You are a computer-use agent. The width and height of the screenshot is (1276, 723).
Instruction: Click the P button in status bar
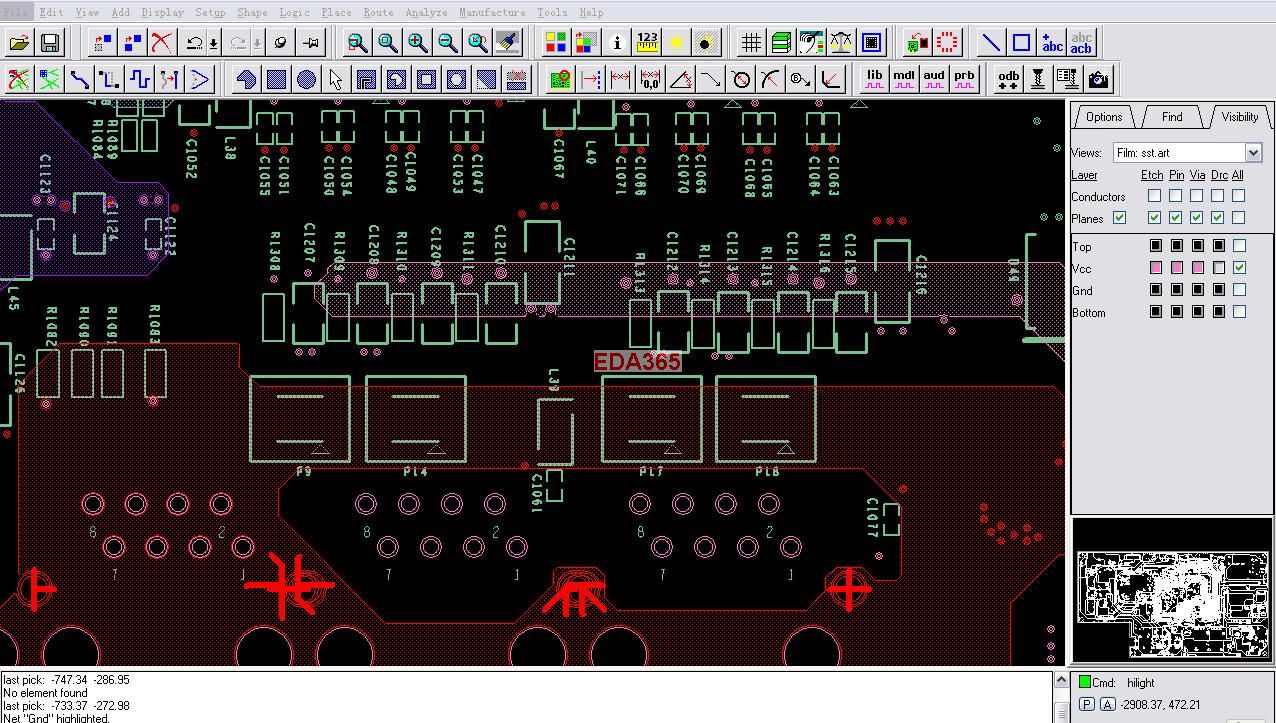[x=1087, y=704]
